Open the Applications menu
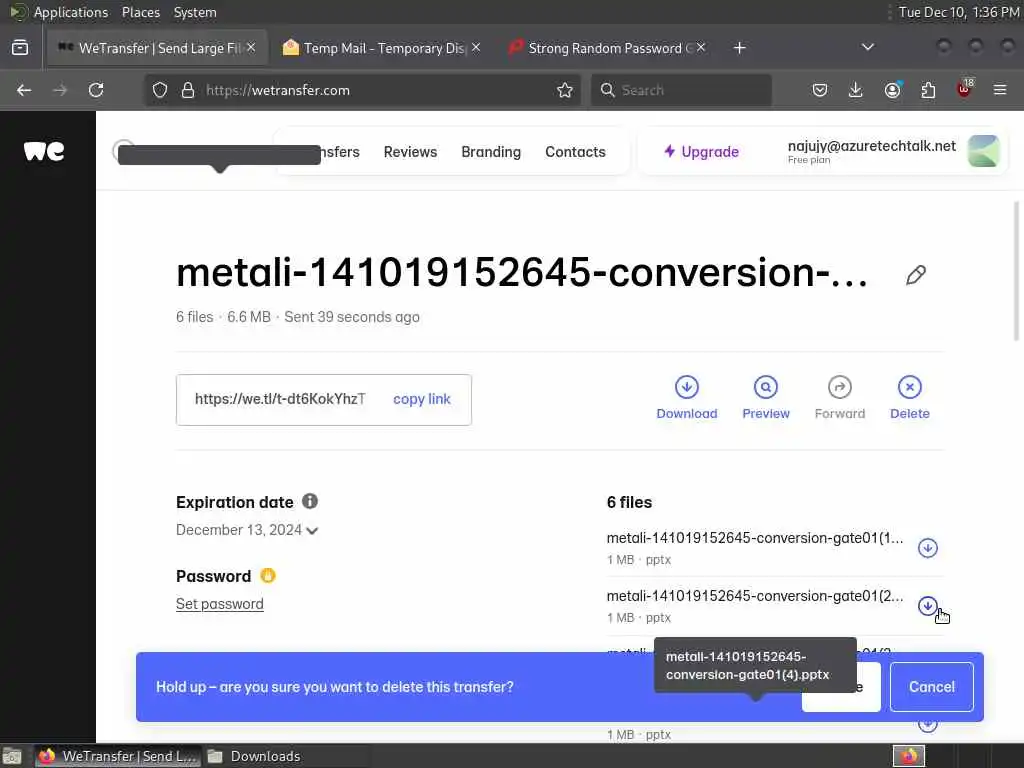 [71, 12]
